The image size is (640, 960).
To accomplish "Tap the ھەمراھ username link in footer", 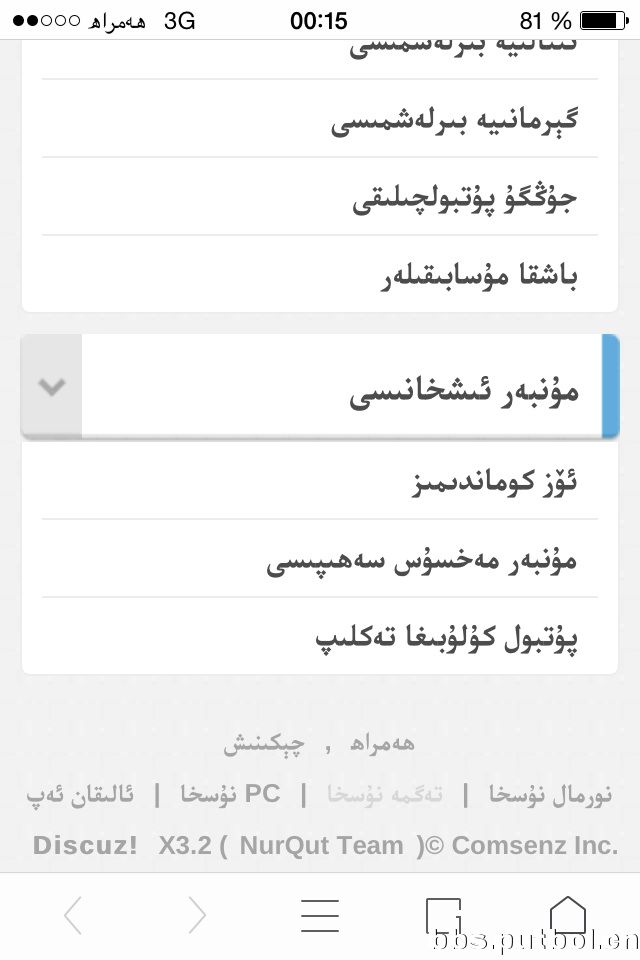I will click(x=382, y=743).
